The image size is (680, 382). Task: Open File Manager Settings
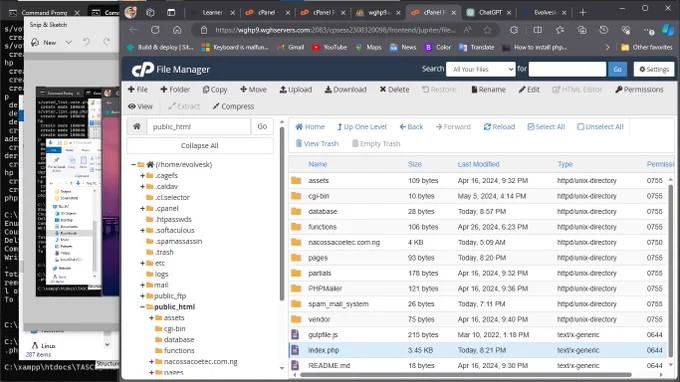(654, 69)
